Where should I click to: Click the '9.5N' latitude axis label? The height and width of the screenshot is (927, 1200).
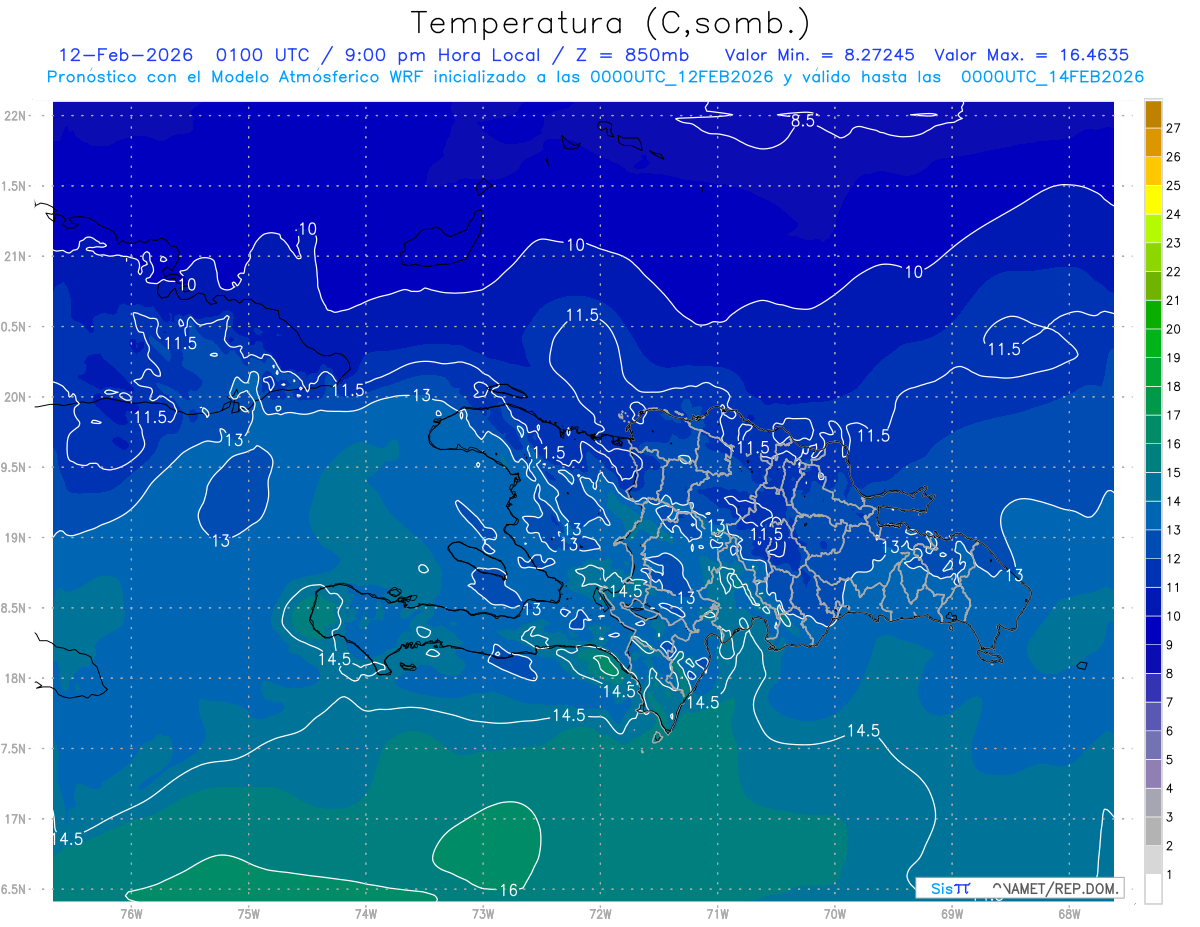[15, 468]
